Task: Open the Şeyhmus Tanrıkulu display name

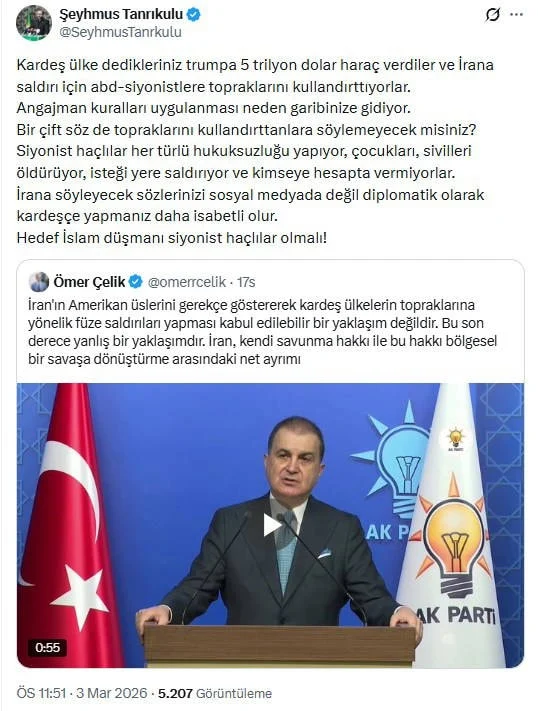Action: pyautogui.click(x=122, y=15)
